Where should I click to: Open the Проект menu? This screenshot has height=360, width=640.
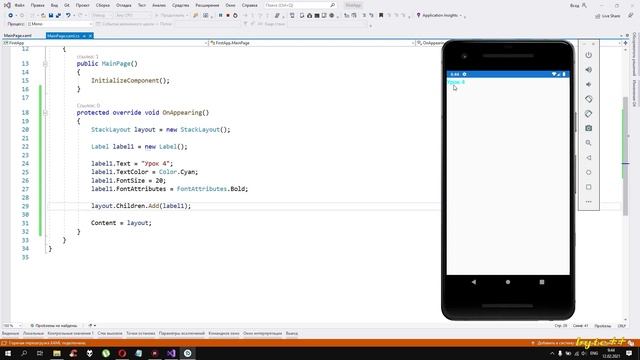[82, 5]
